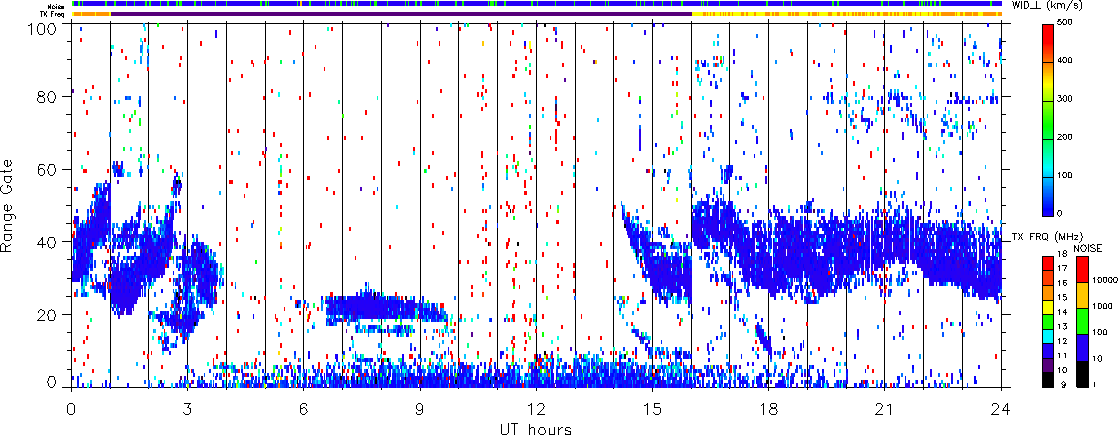Click the black segment of NOISE colorbar
This screenshot has width=1118, height=435.
click(x=1082, y=374)
